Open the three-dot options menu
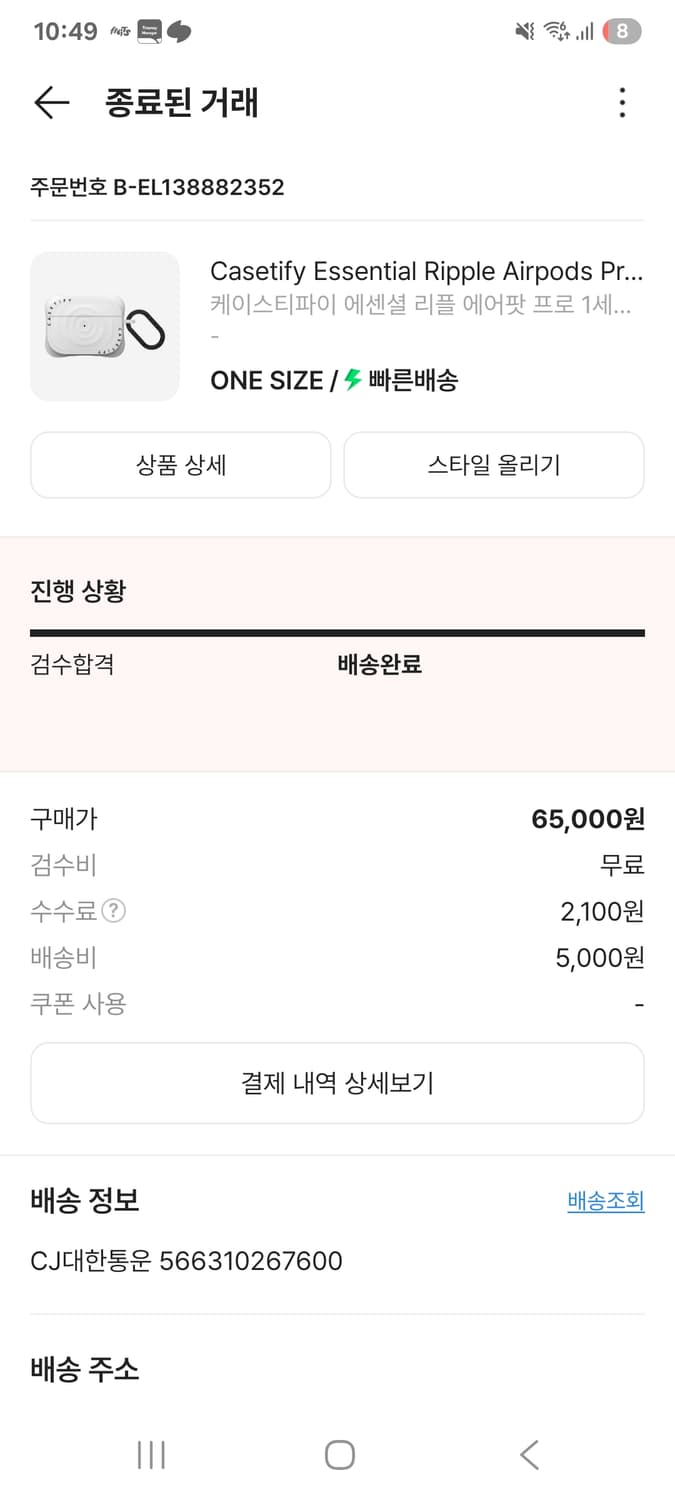675x1500 pixels. (622, 102)
